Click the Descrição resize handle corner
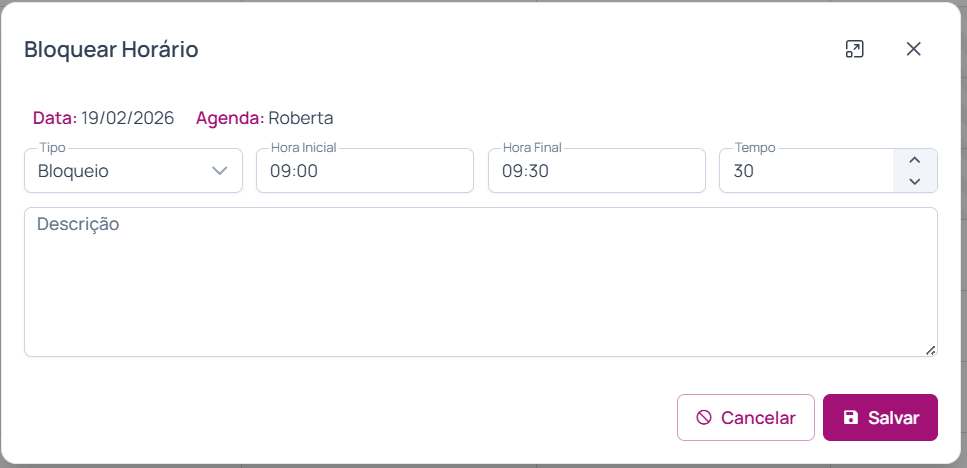The width and height of the screenshot is (967, 468). [931, 350]
